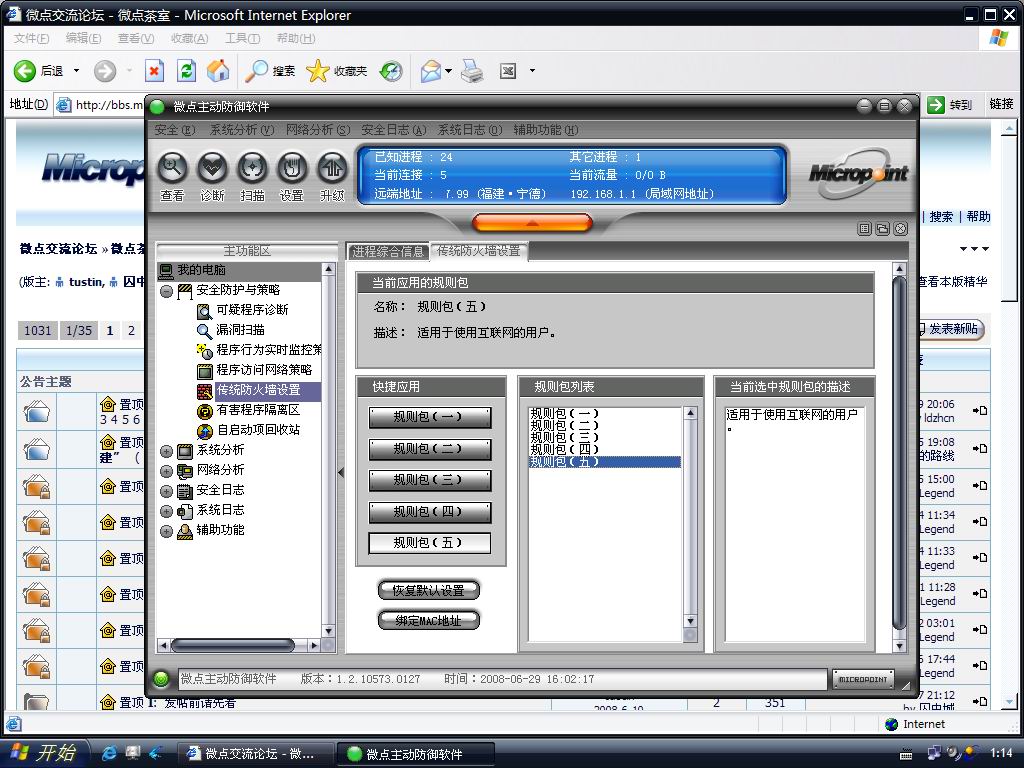Image resolution: width=1024 pixels, height=768 pixels.
Task: Expand the 安全日志 tree node
Action: pyautogui.click(x=167, y=491)
